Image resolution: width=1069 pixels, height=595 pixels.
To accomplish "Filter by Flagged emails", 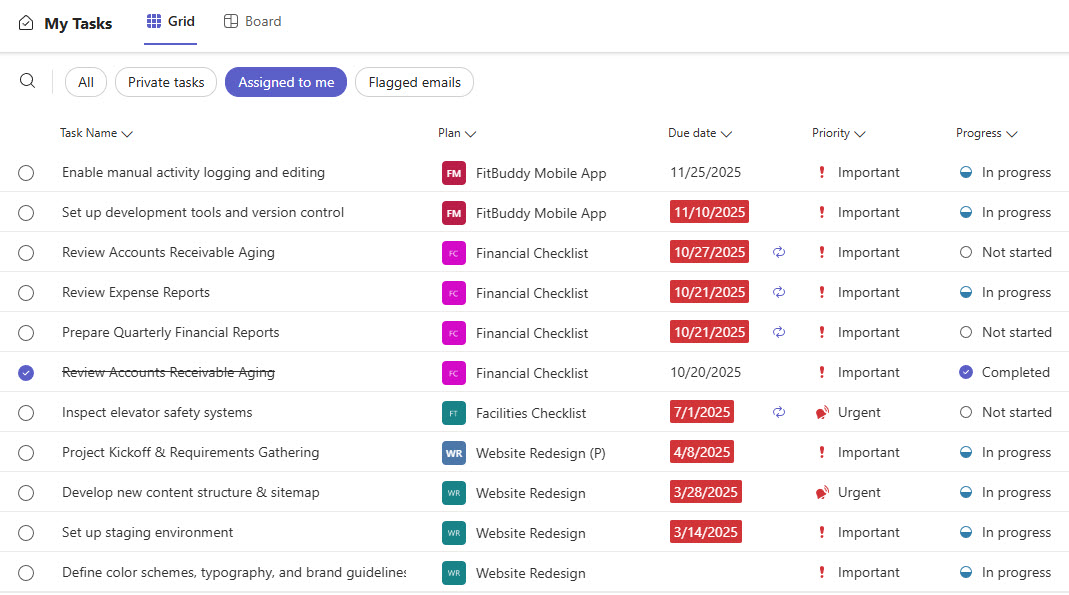I will (x=414, y=82).
